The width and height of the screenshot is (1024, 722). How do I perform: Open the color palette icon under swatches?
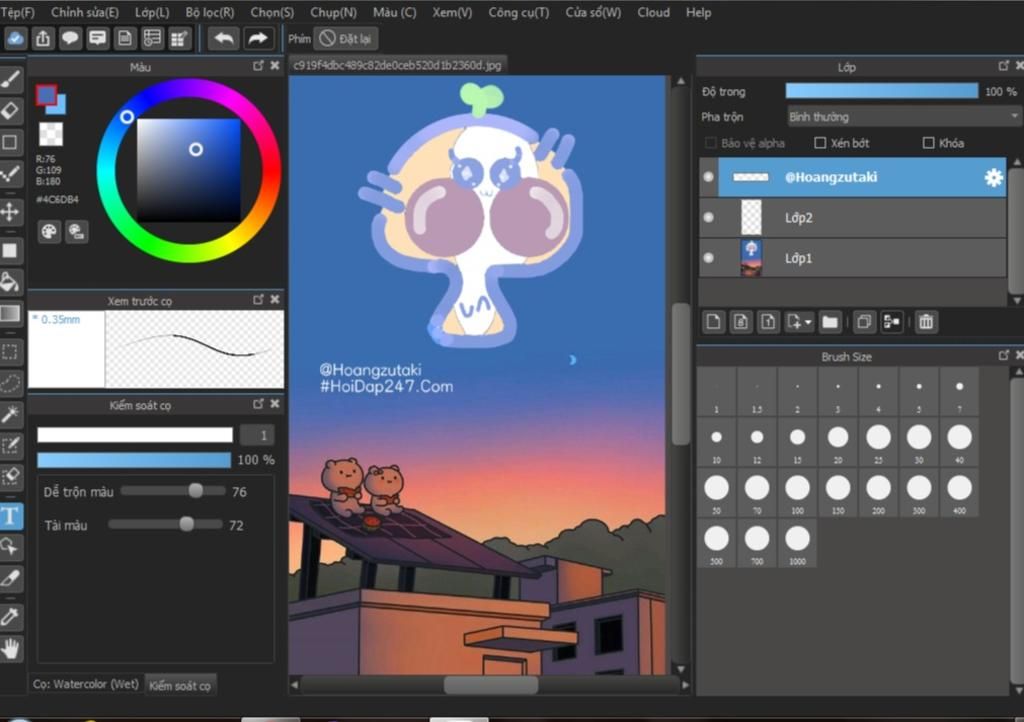(x=49, y=232)
